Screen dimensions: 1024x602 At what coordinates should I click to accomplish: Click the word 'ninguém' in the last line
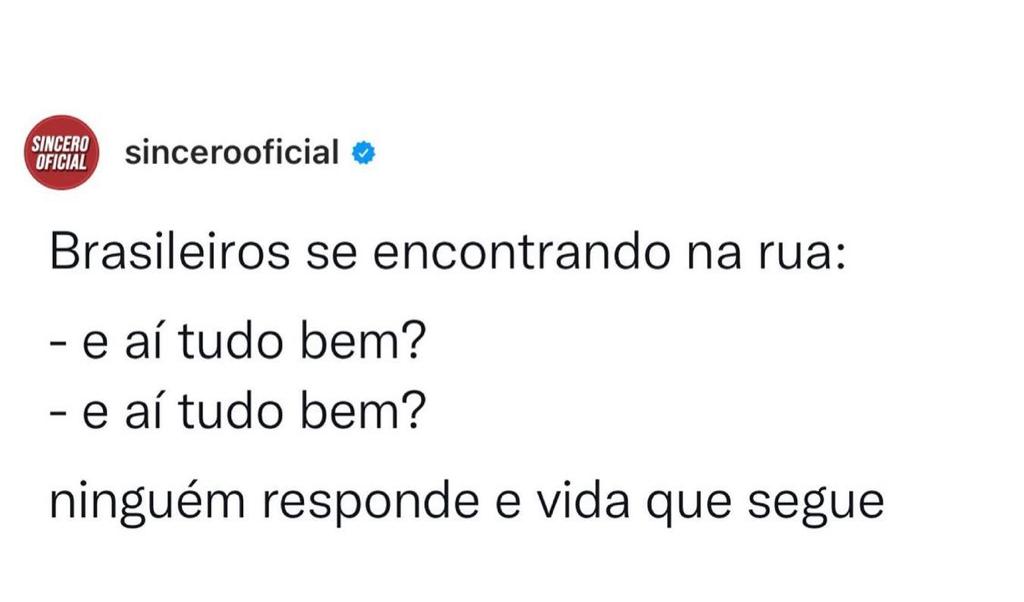(148, 503)
